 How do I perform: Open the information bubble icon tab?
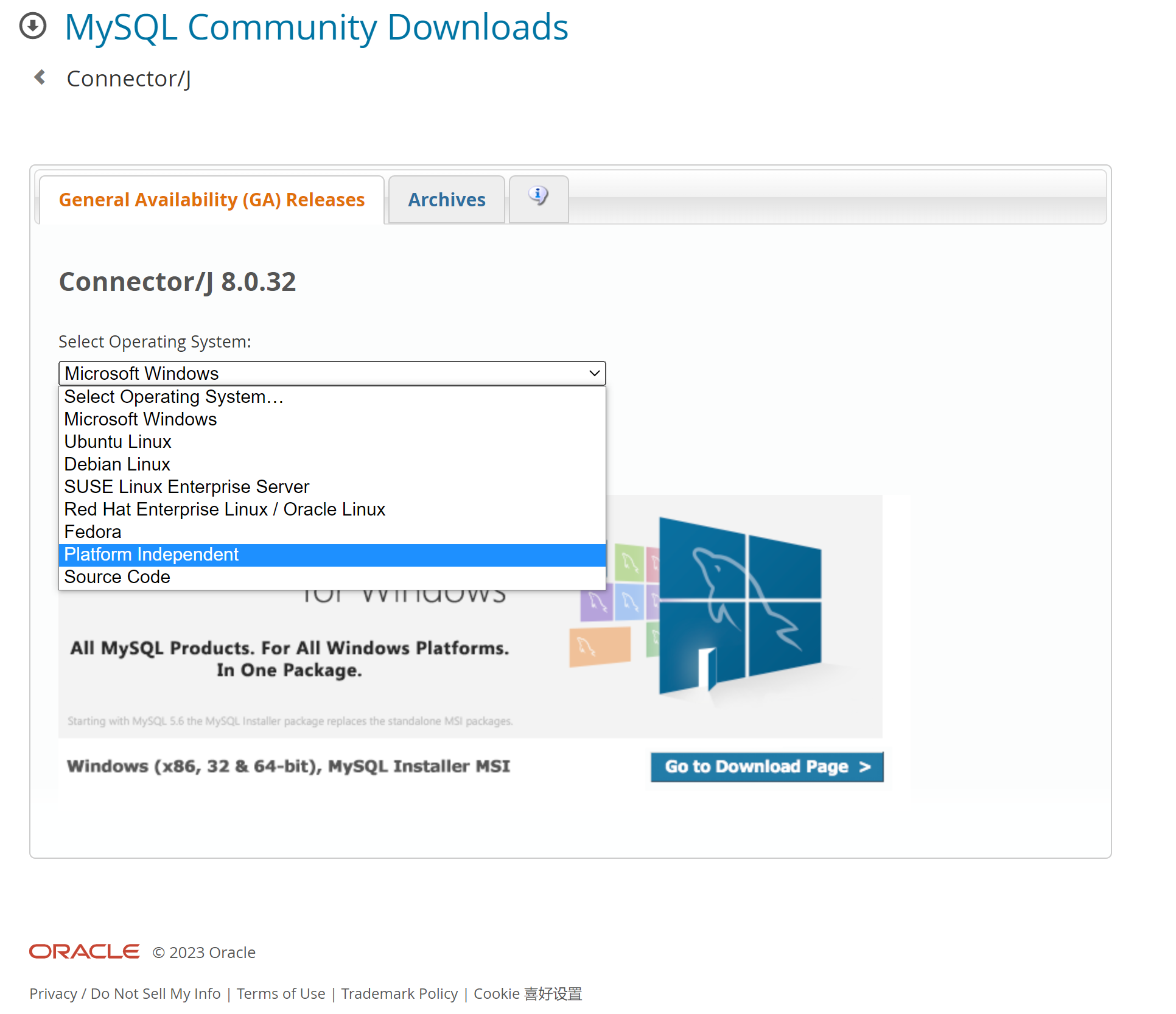(x=539, y=198)
